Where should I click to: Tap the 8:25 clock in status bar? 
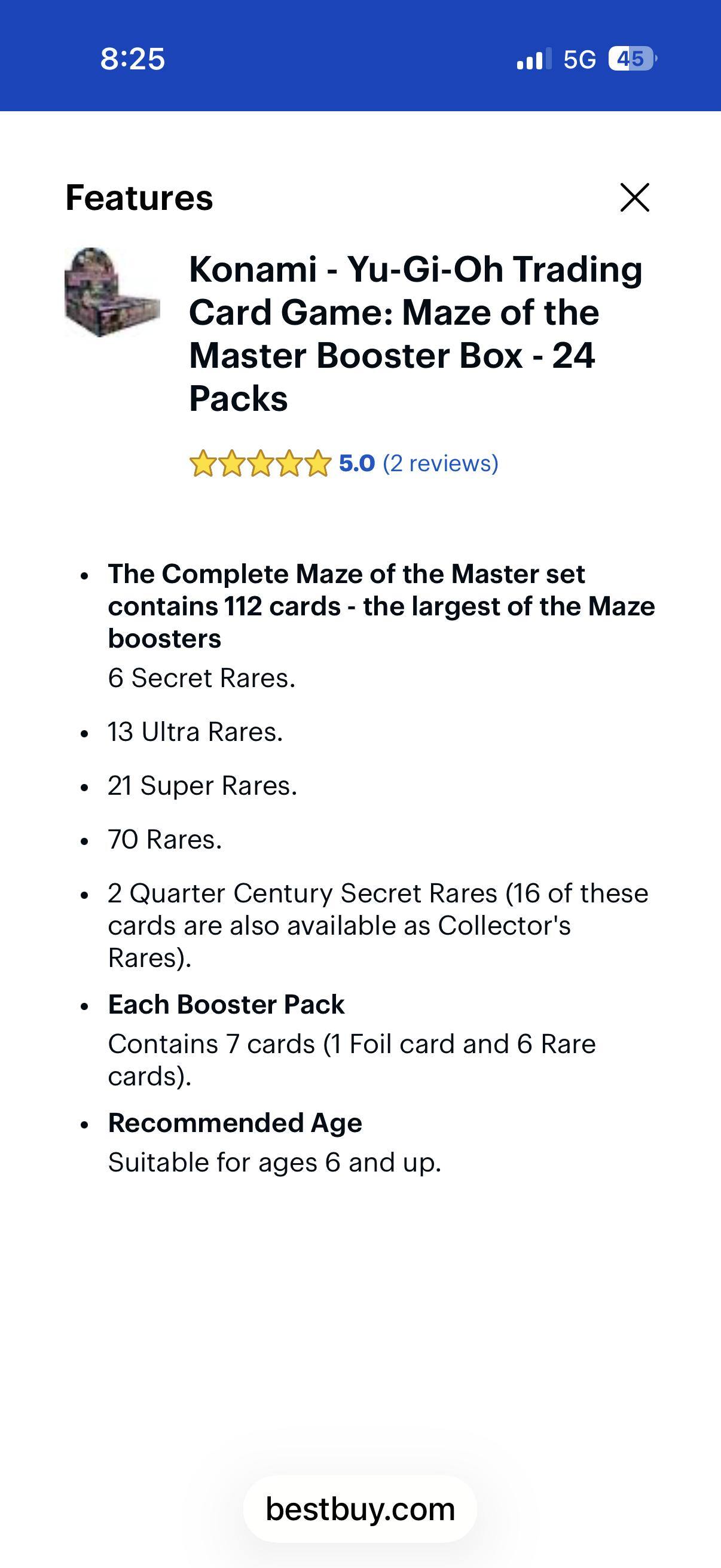coord(133,59)
